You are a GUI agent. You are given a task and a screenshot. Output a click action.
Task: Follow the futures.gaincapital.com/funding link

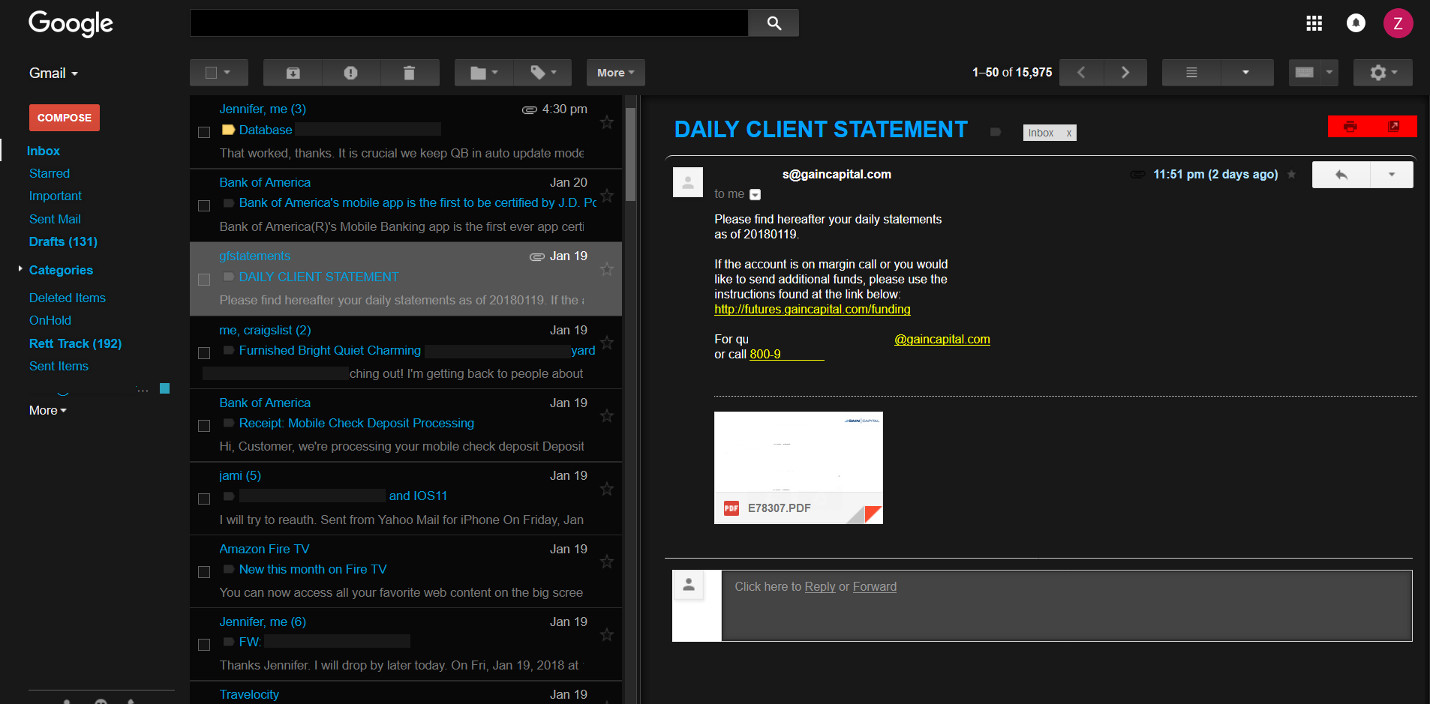pos(812,310)
